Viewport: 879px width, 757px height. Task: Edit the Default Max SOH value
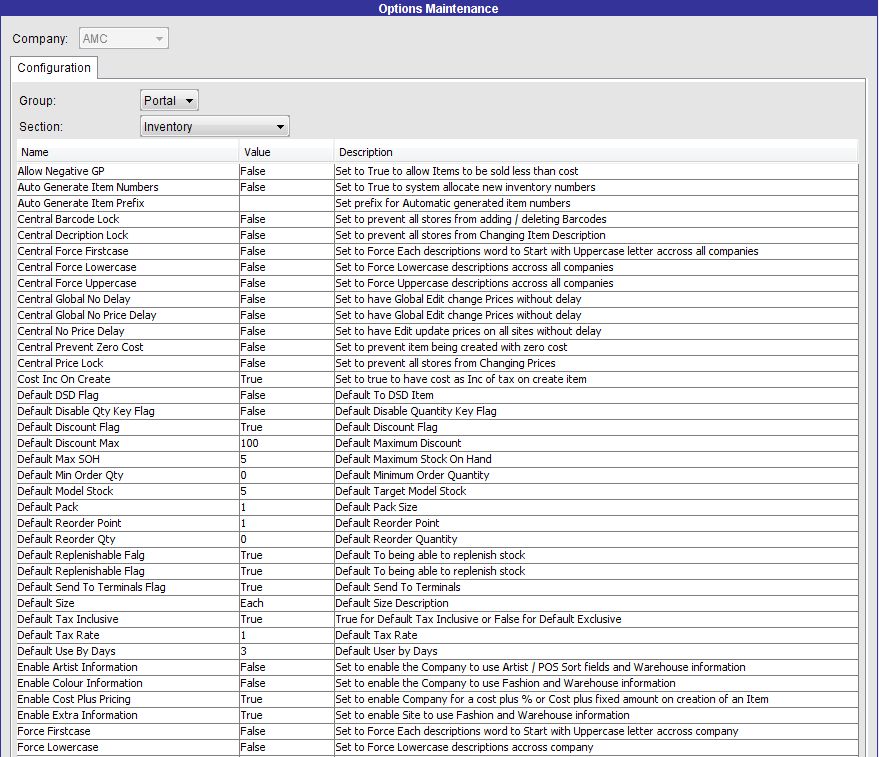pyautogui.click(x=286, y=459)
